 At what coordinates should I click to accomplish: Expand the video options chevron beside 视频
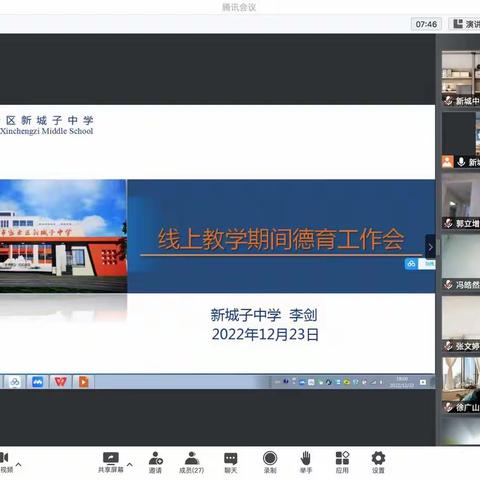pyautogui.click(x=19, y=464)
